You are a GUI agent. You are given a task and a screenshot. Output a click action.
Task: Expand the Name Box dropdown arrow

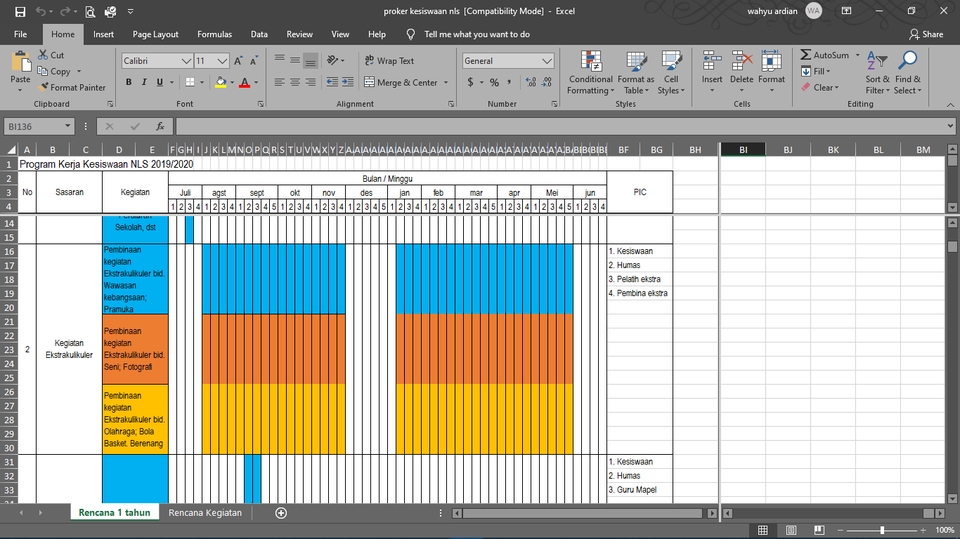67,126
